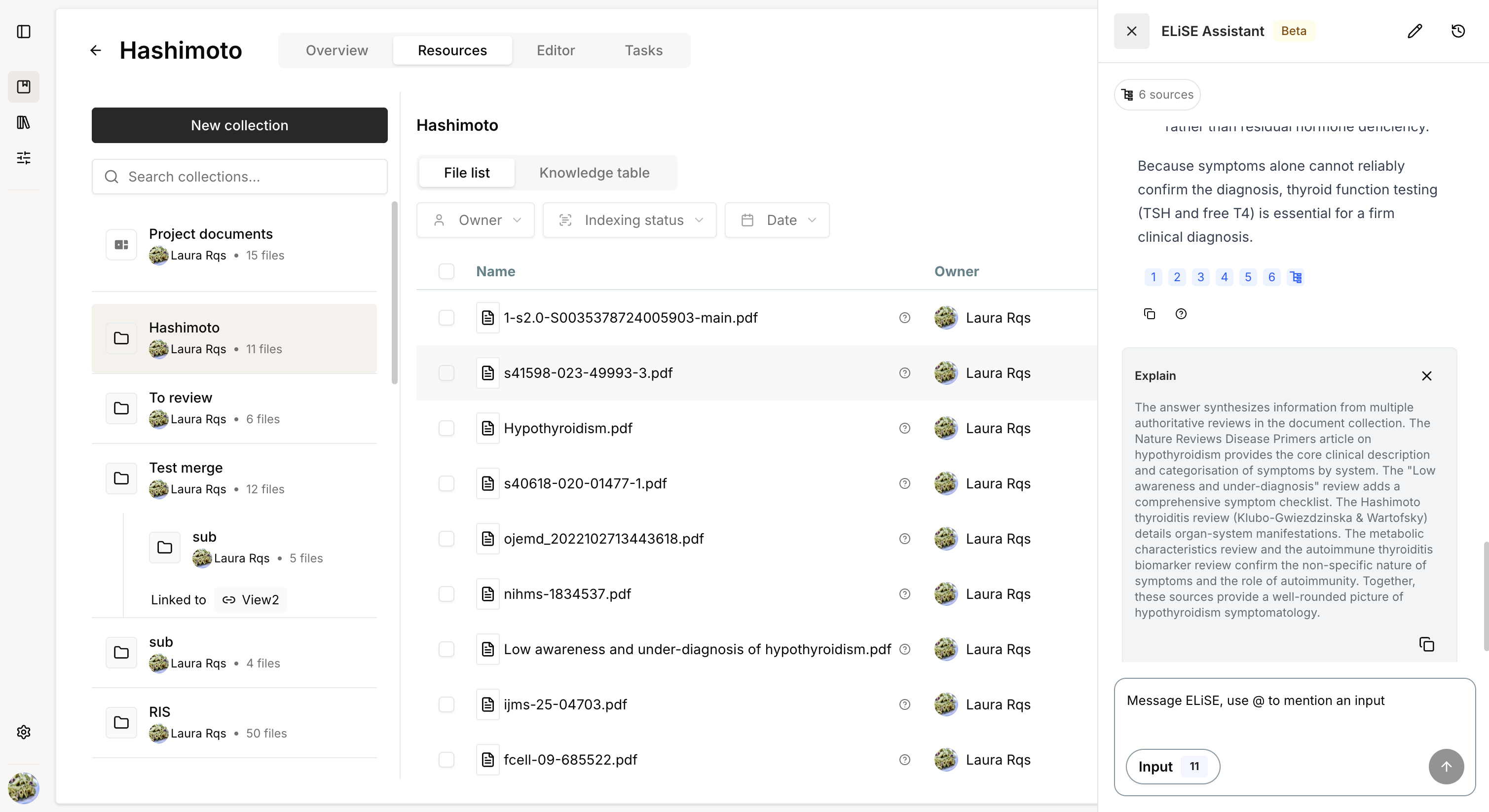Open the Input 11 selector
Viewport: 1489px width, 812px height.
(x=1172, y=766)
